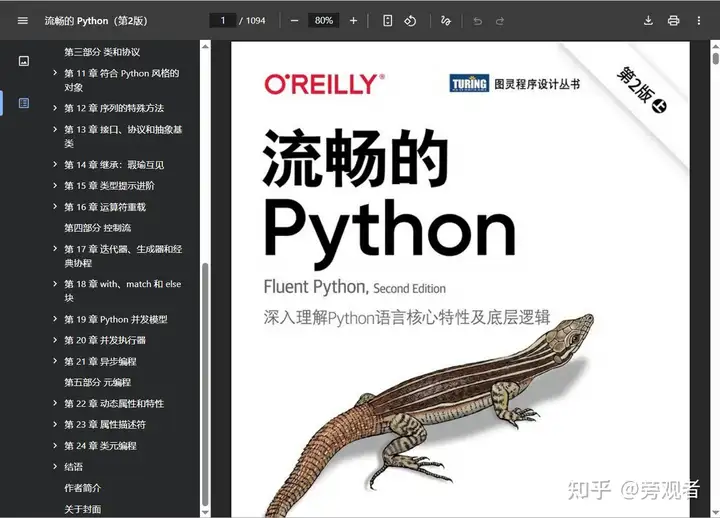The height and width of the screenshot is (518, 720).
Task: Switch to thumbnail view in sidebar
Action: pos(23,61)
